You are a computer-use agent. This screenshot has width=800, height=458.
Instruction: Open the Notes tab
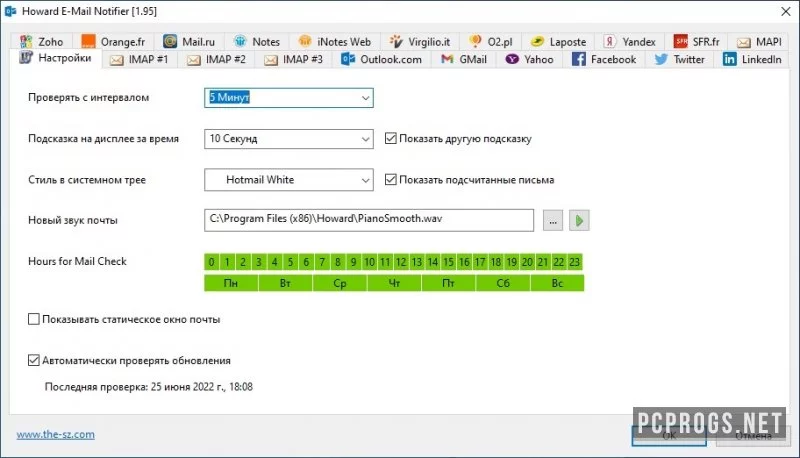[257, 41]
